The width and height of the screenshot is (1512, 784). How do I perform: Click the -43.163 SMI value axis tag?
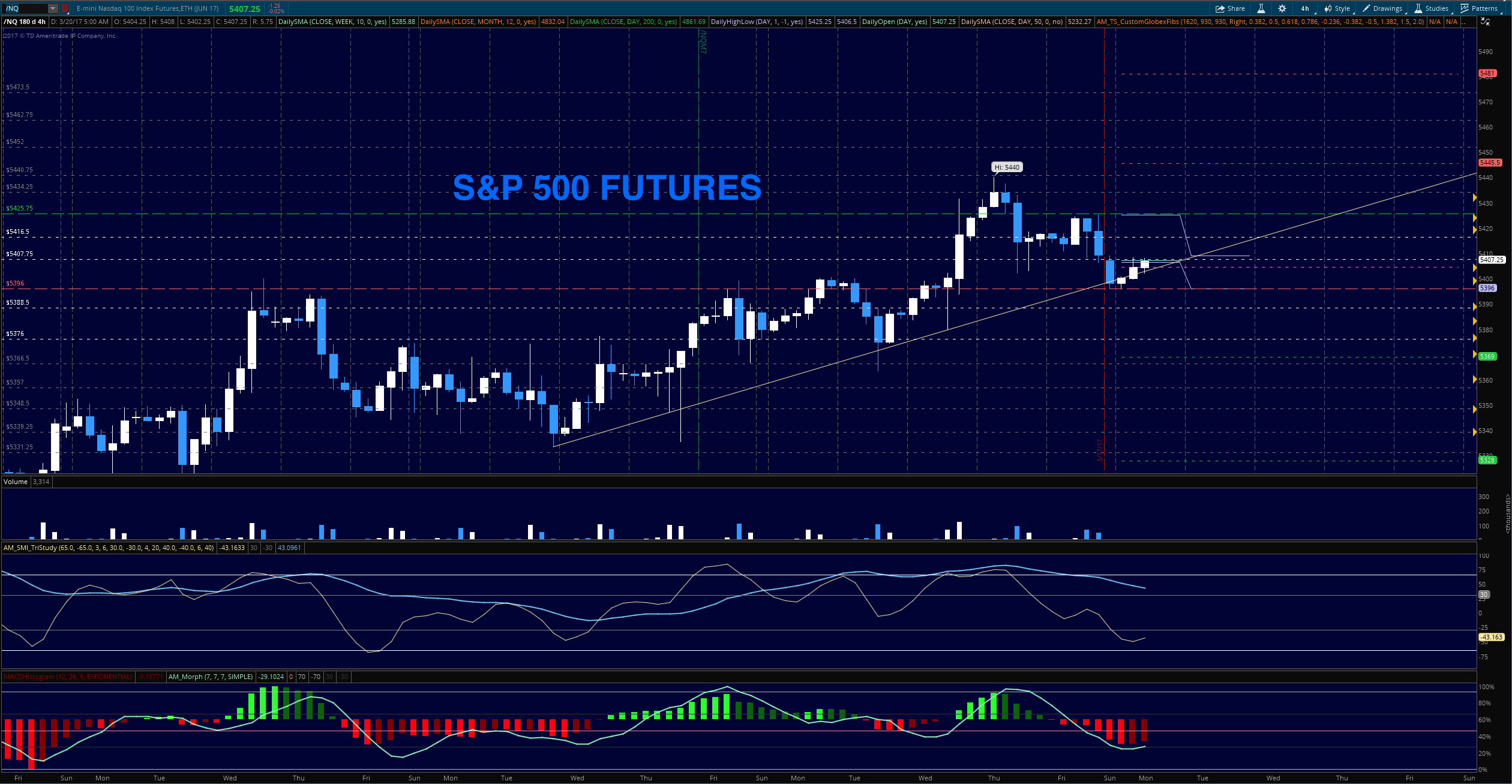(x=1492, y=637)
